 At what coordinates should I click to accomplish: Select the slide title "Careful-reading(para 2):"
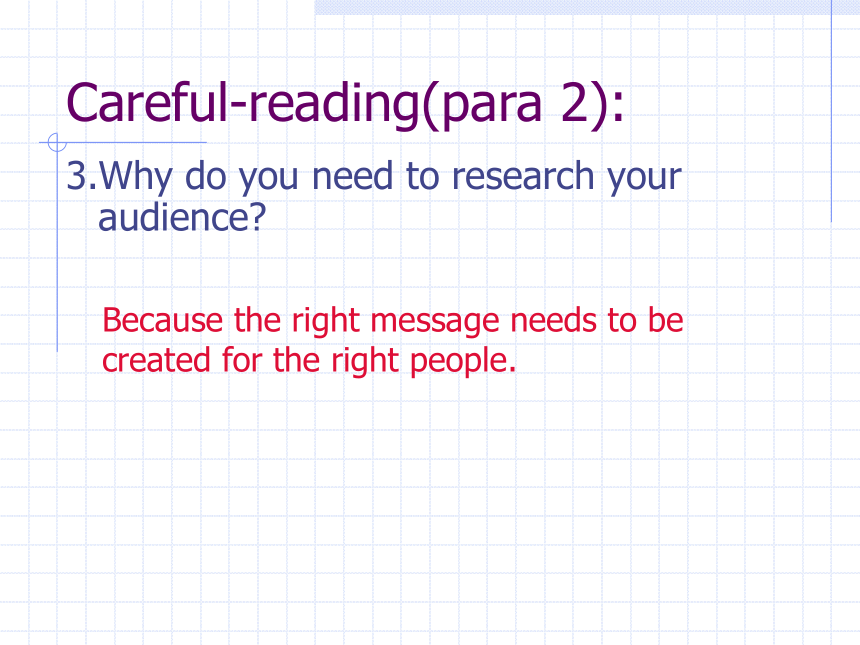coord(345,104)
